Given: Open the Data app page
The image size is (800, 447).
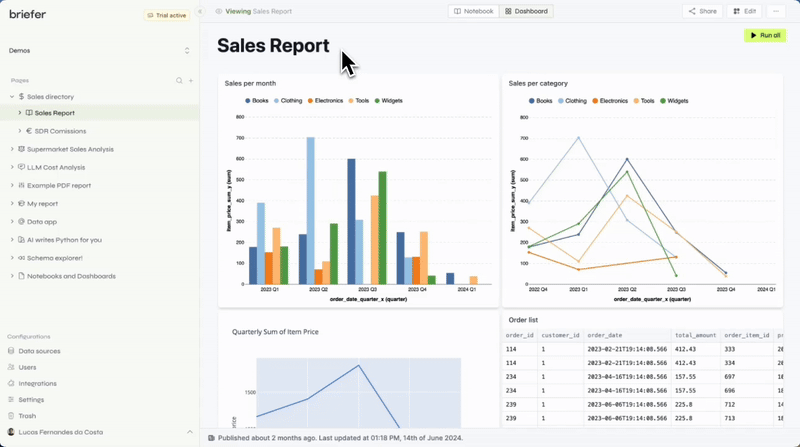Looking at the screenshot, I should [x=42, y=222].
